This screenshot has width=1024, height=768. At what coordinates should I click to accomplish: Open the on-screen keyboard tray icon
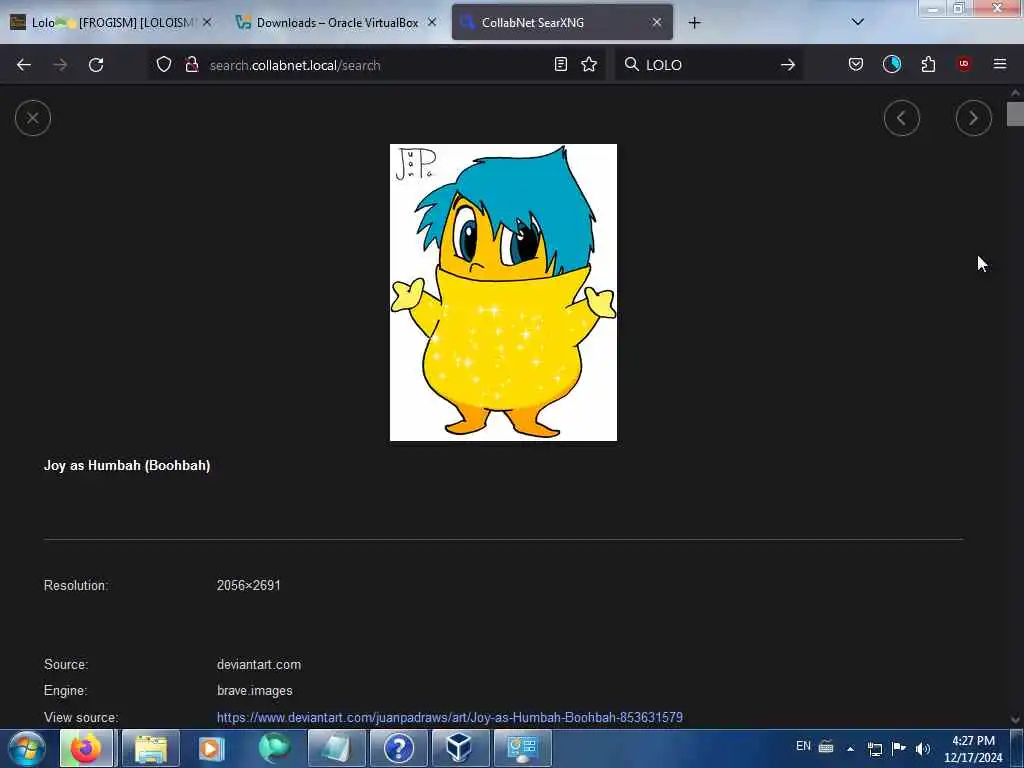826,747
